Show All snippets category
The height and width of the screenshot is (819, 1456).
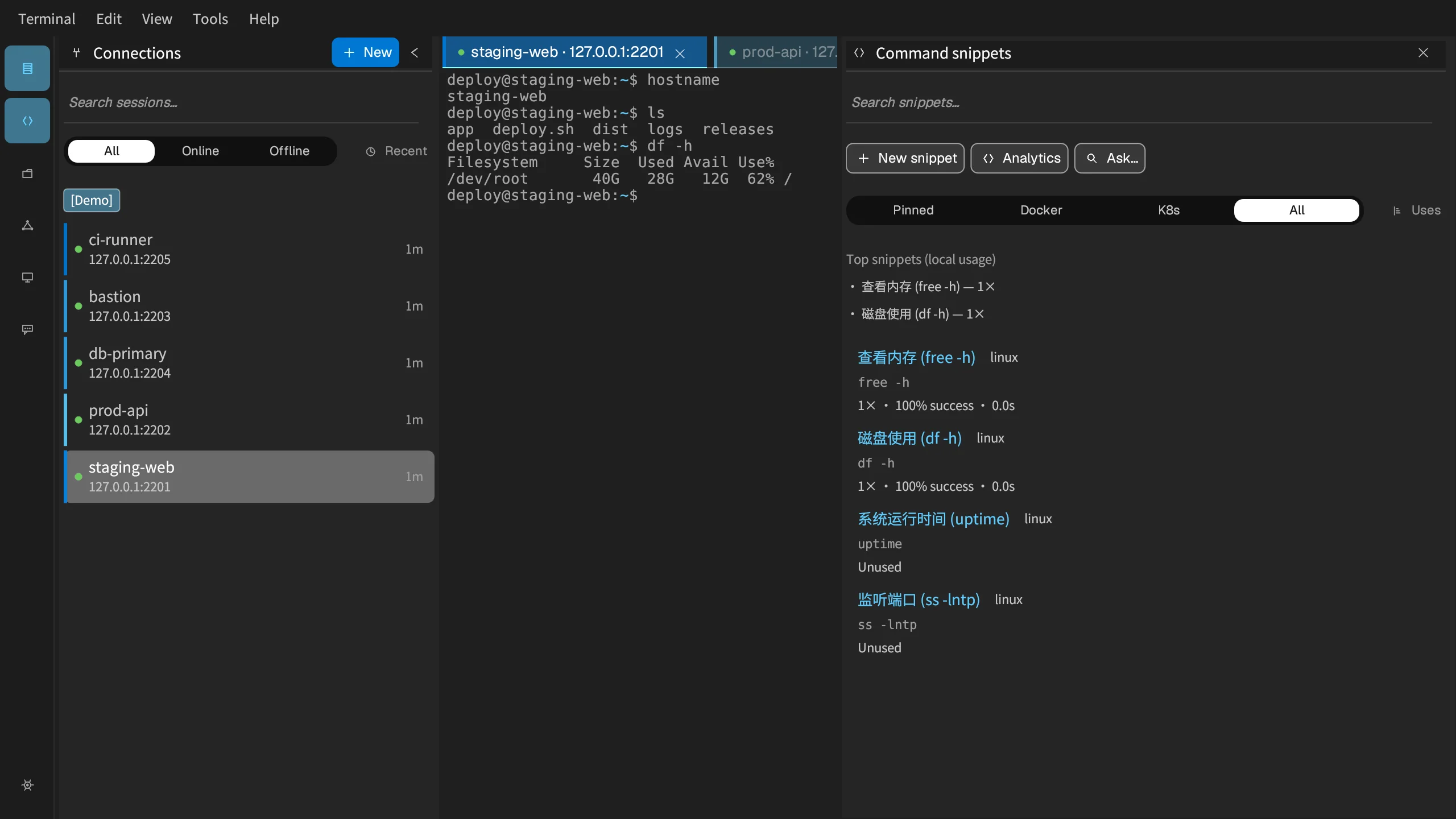(x=1297, y=210)
